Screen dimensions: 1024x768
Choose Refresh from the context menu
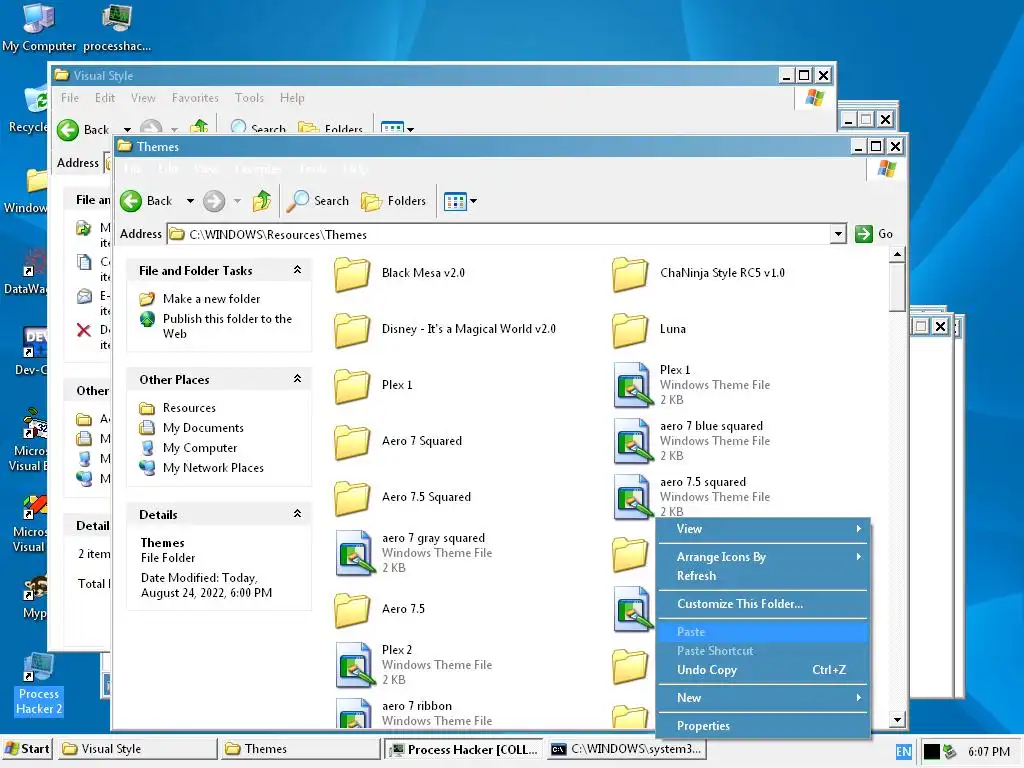click(763, 576)
